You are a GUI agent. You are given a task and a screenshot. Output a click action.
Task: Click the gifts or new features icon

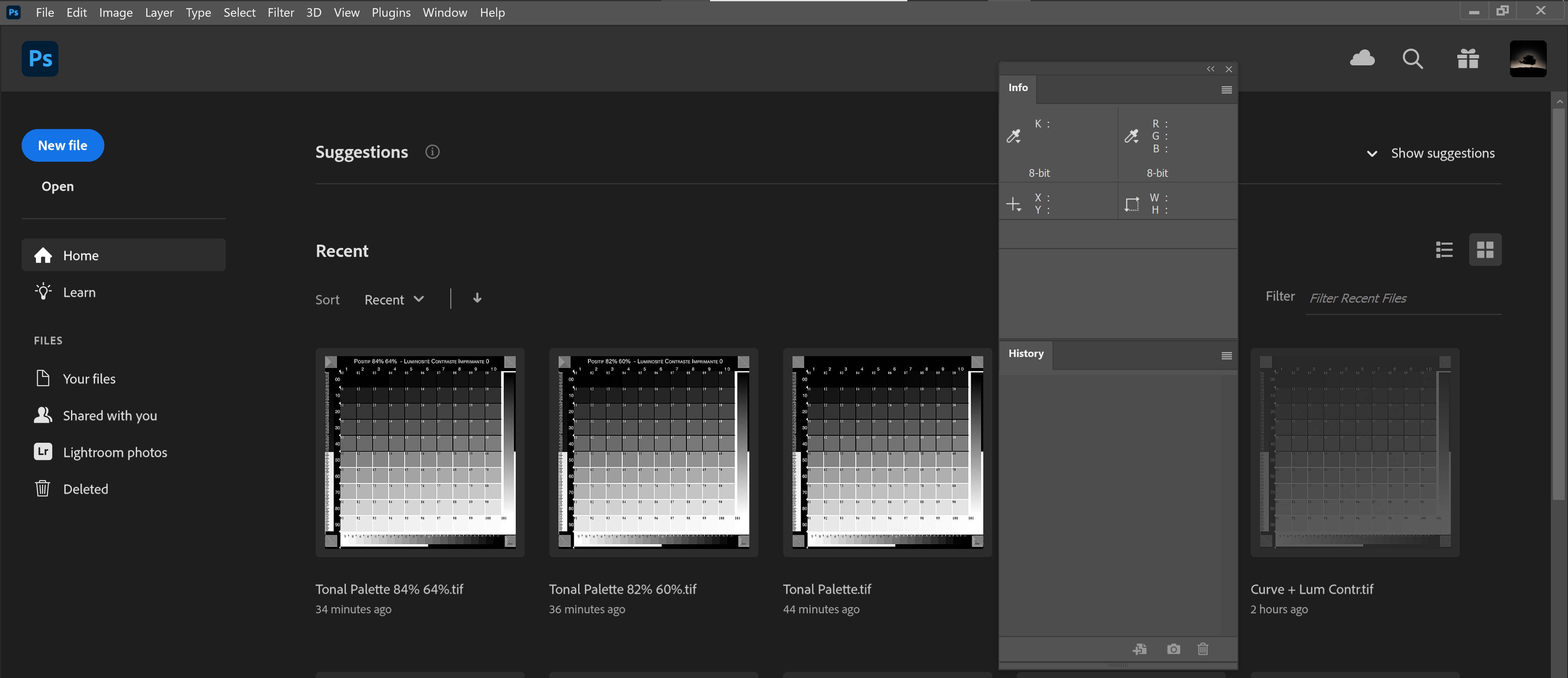tap(1468, 58)
